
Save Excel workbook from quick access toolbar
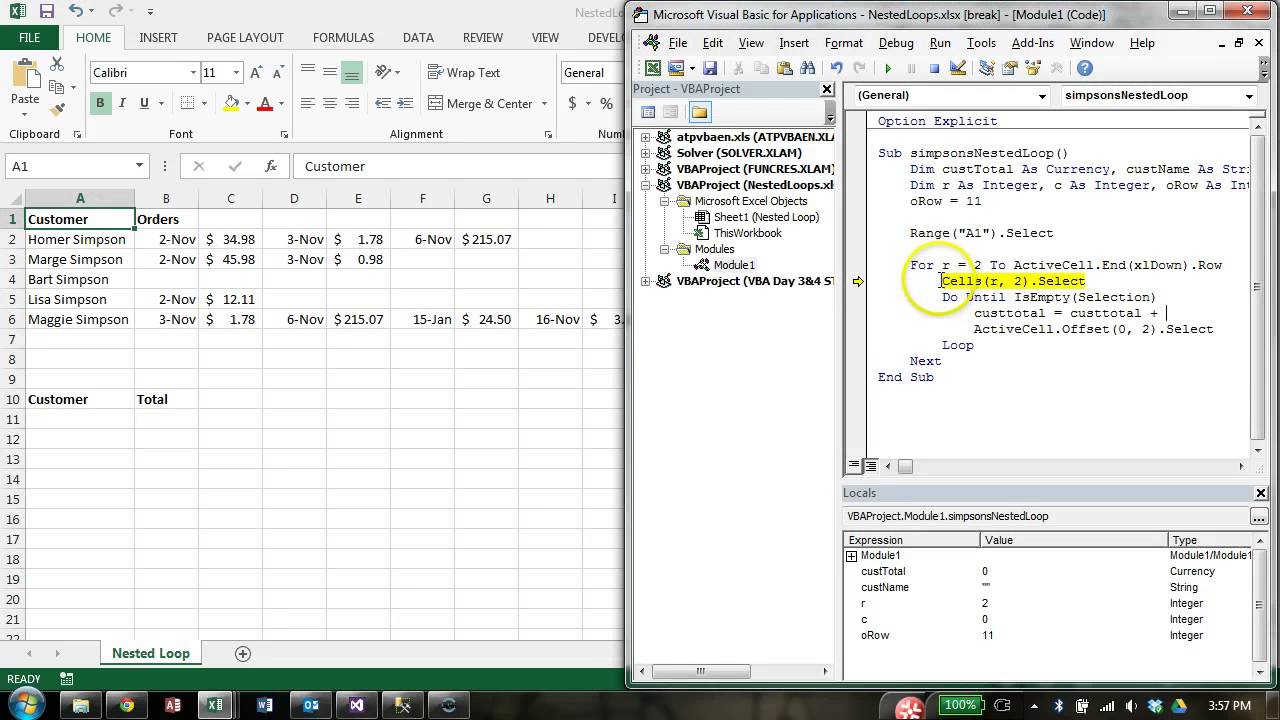click(46, 12)
